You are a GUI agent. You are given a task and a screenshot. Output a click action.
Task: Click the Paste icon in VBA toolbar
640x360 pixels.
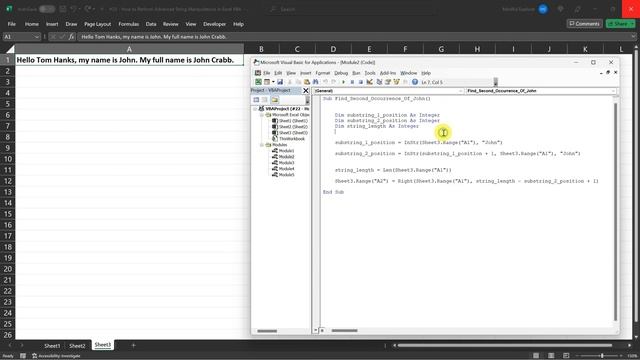[x=307, y=82]
